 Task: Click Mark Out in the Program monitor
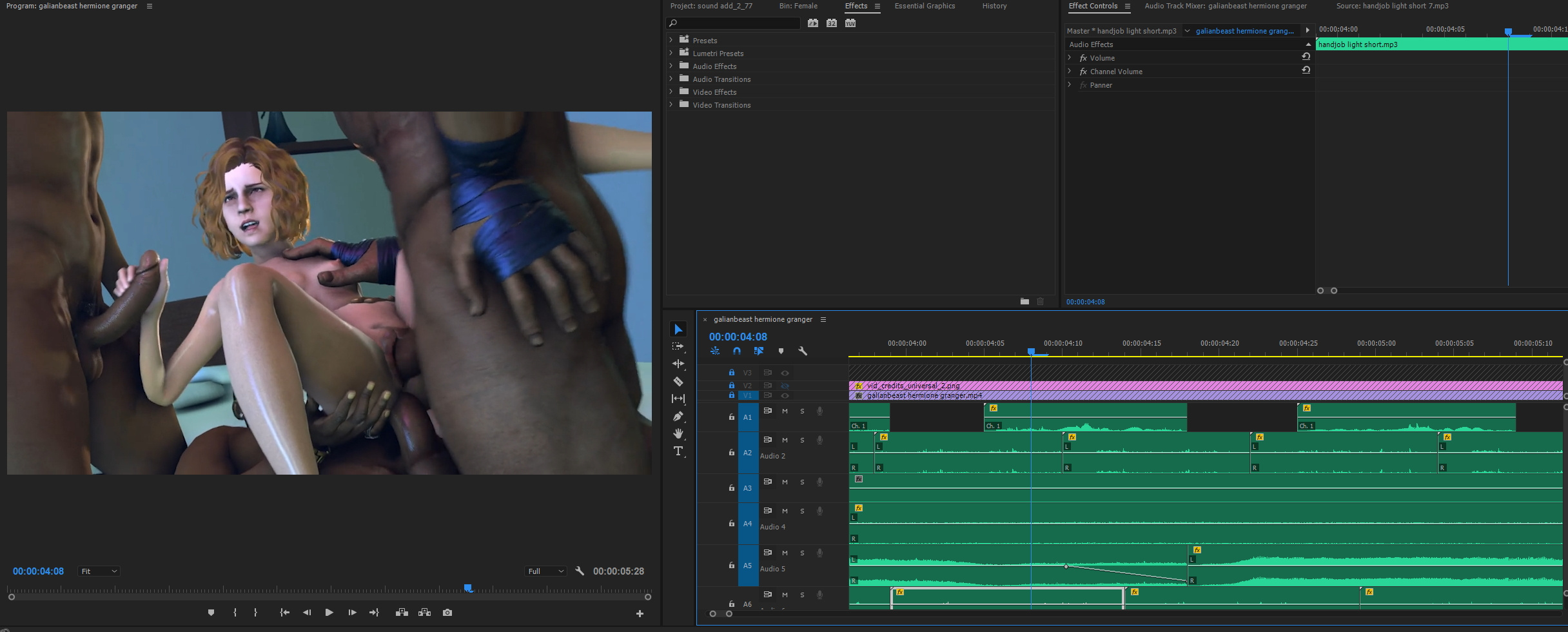pos(255,613)
